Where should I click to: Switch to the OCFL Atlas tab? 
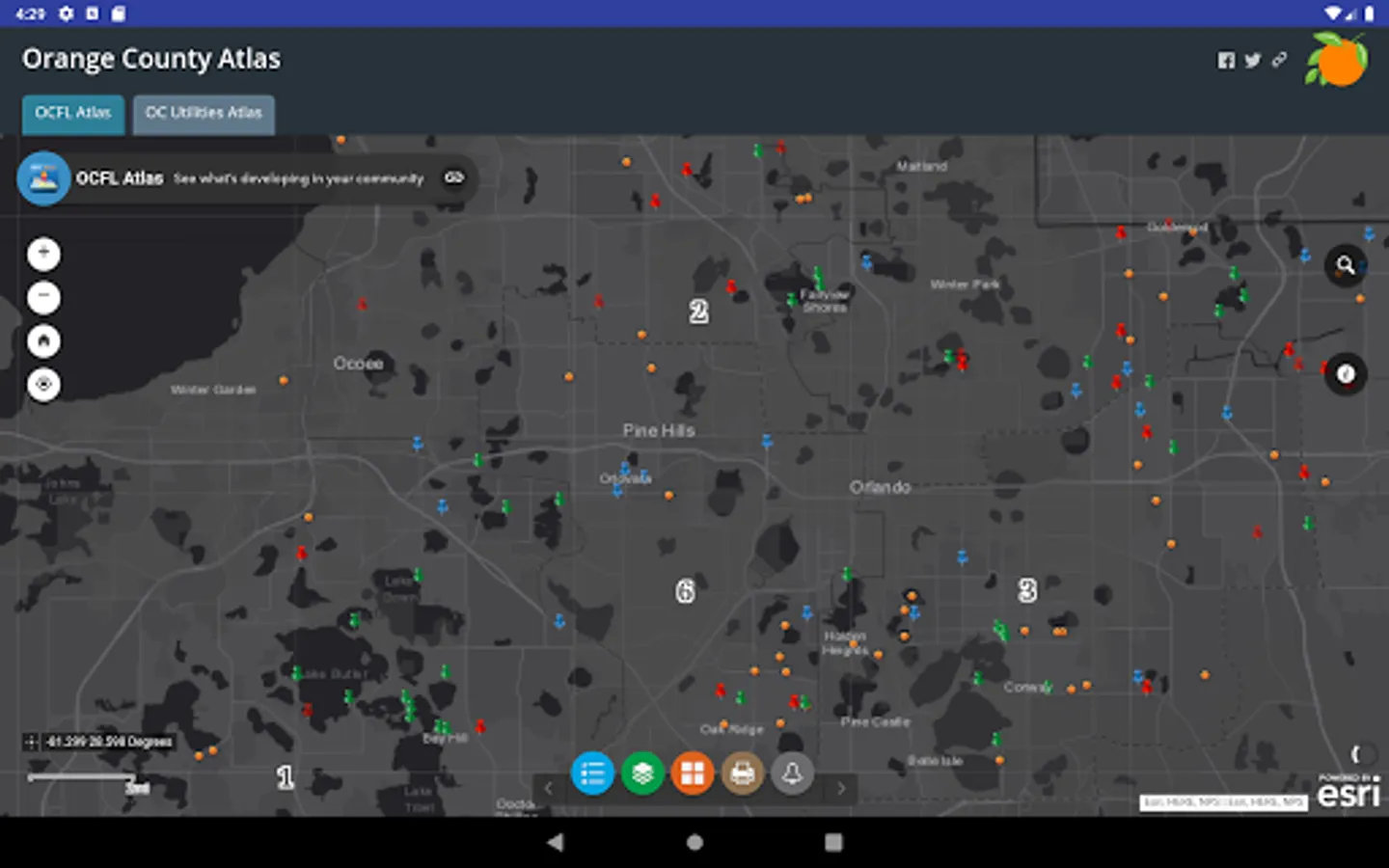coord(73,114)
